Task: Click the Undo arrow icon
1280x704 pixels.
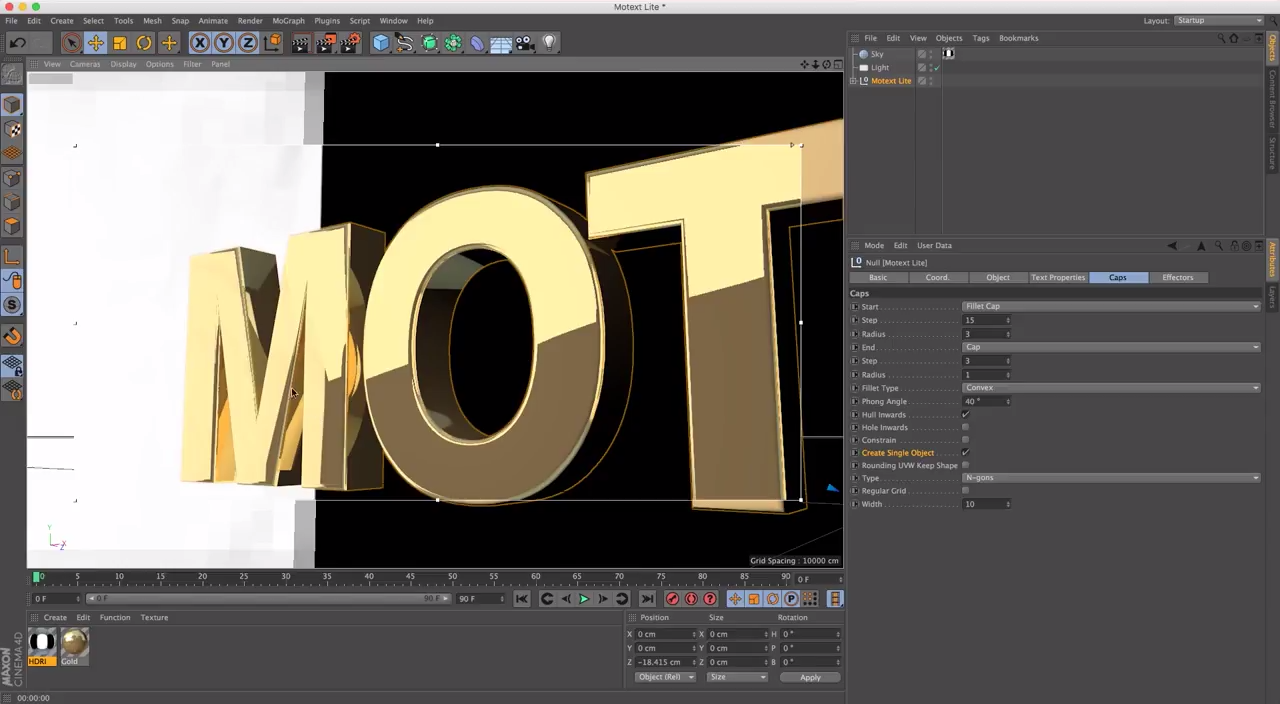Action: tap(17, 43)
